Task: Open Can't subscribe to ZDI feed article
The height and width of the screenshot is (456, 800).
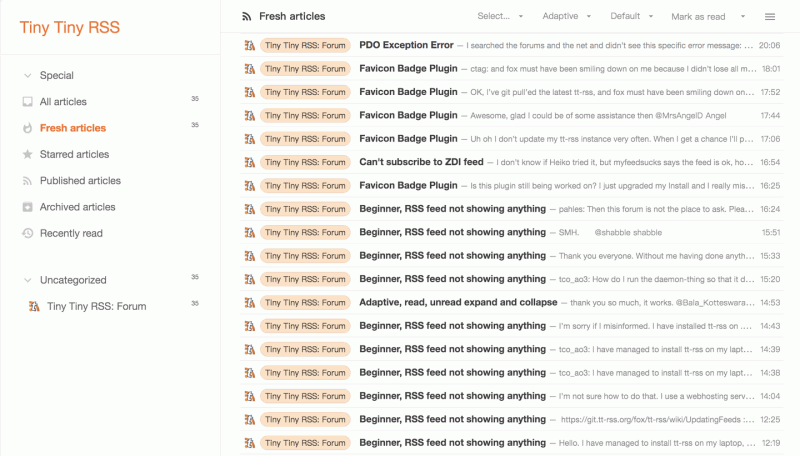Action: 421,162
